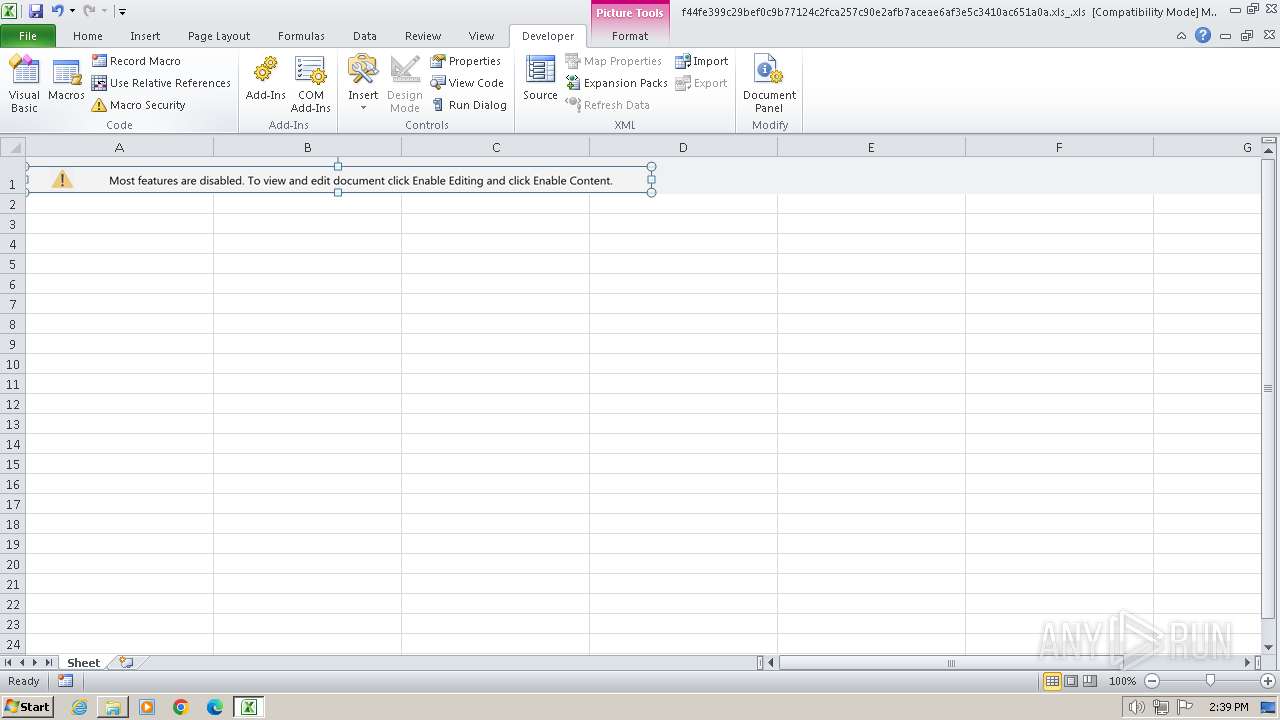Select the warning banner picture
This screenshot has height=720, width=1280.
(339, 180)
